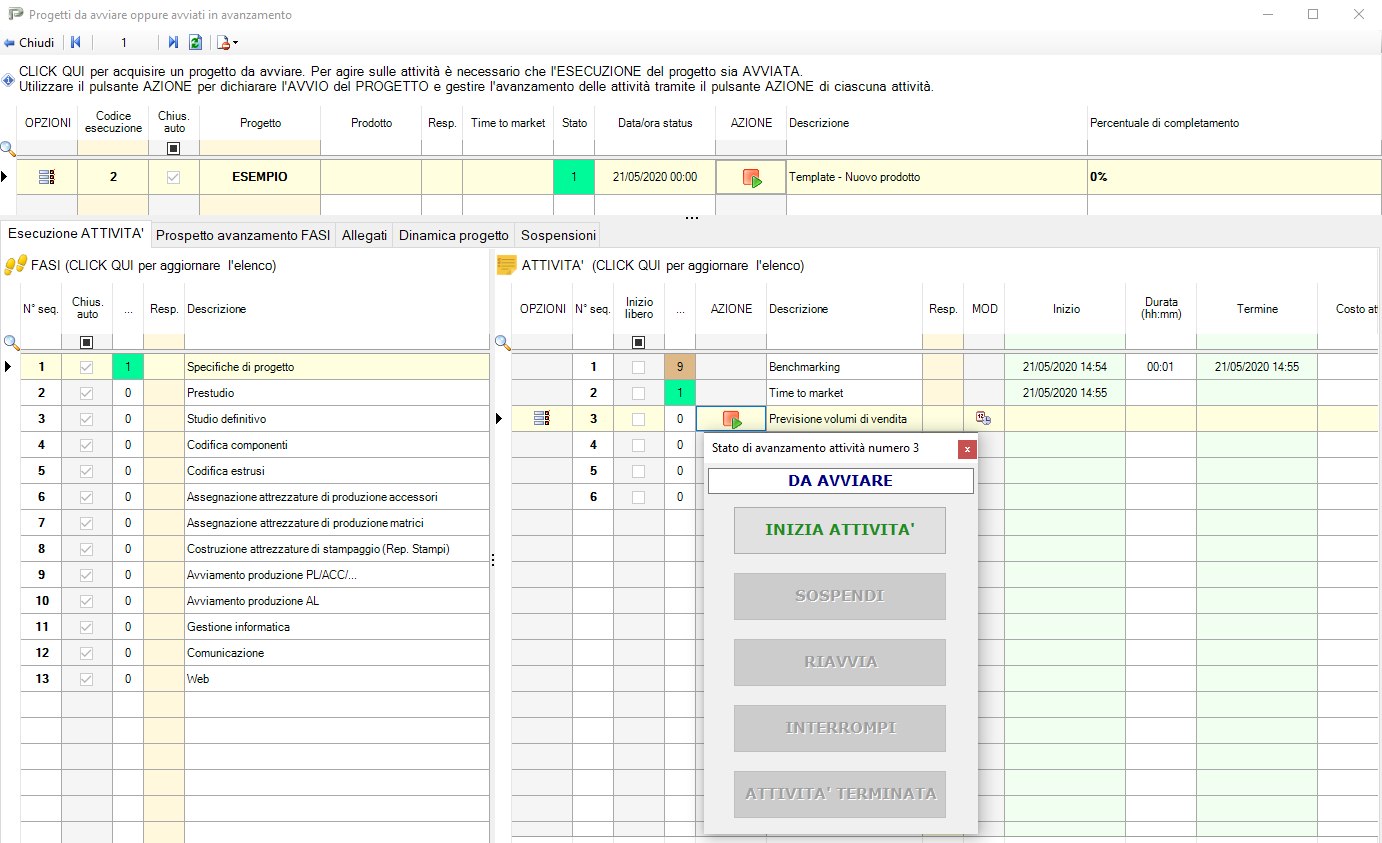Click the ATTIVITA' notes icon to refresh list
The image size is (1382, 843).
pyautogui.click(x=507, y=265)
